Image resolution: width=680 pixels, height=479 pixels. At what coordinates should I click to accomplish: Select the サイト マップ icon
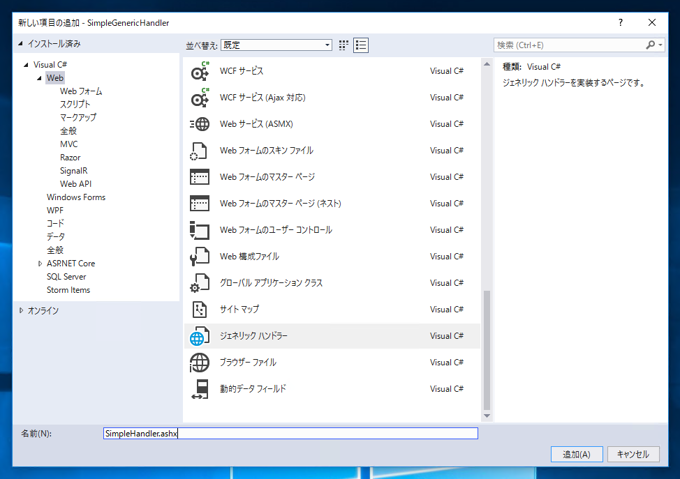(x=199, y=310)
